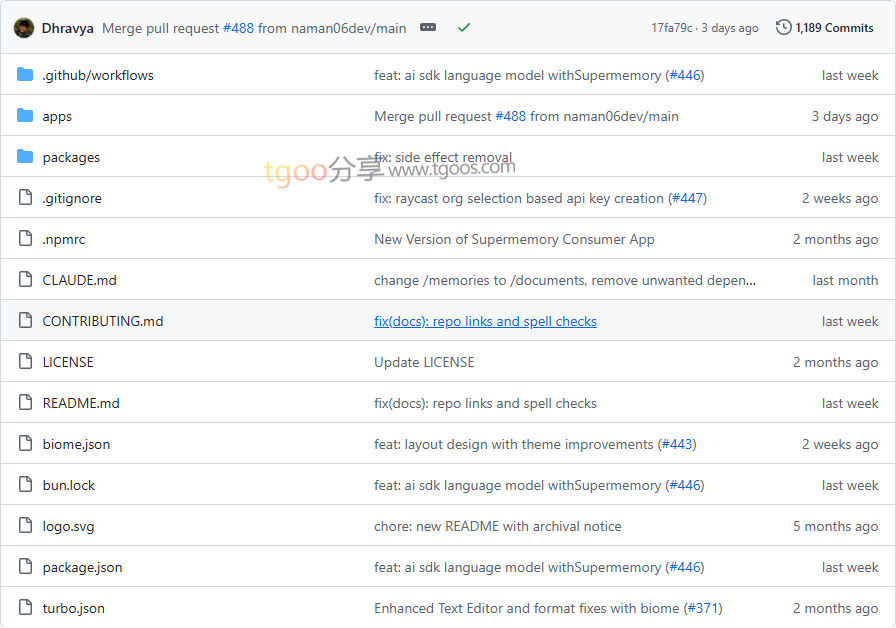Open the 1,189 Commits history
The width and height of the screenshot is (896, 628).
pos(825,28)
